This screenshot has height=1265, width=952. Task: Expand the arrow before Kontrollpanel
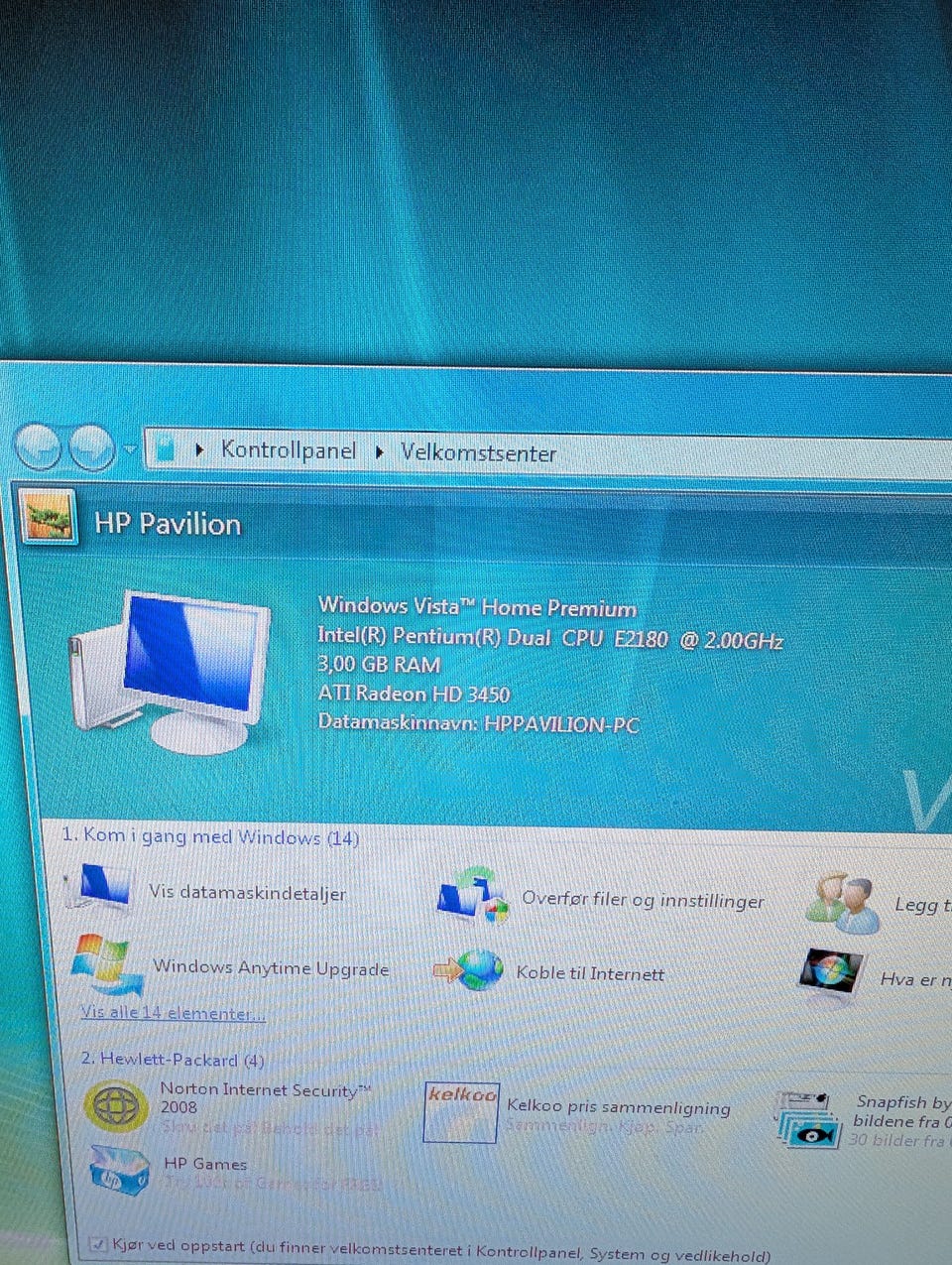(199, 450)
